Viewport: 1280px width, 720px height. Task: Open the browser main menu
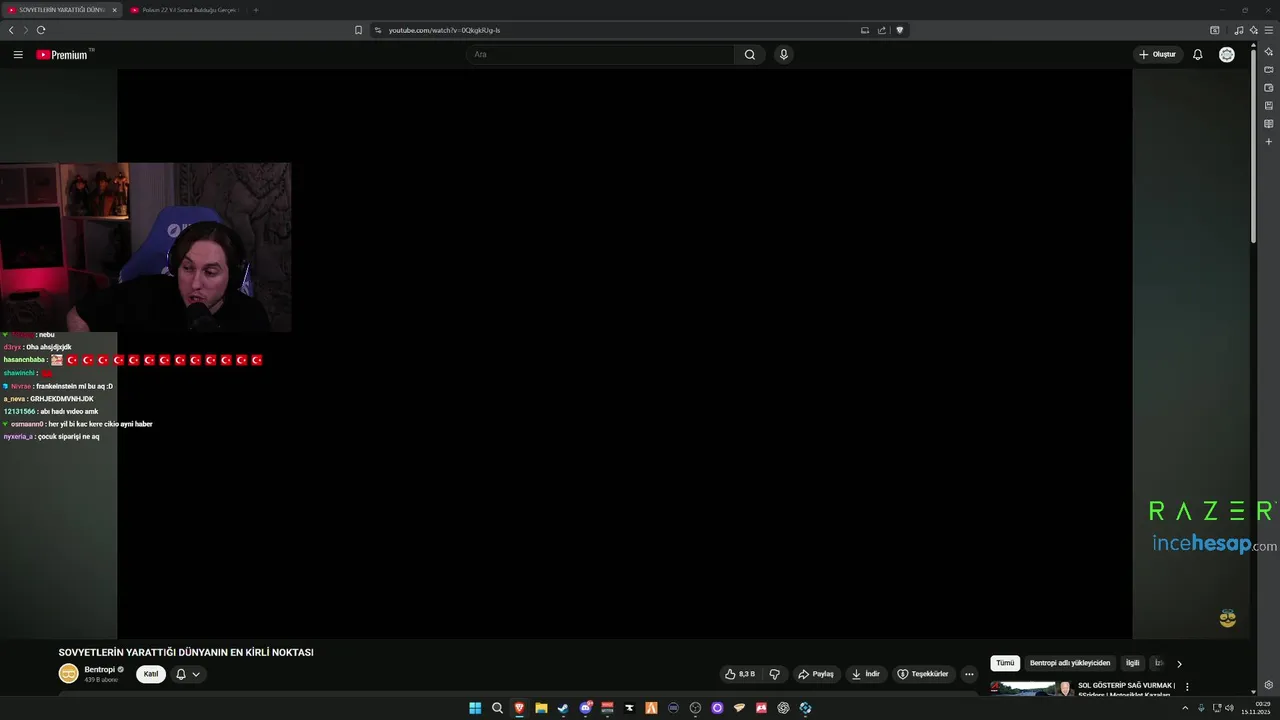[x=1269, y=30]
